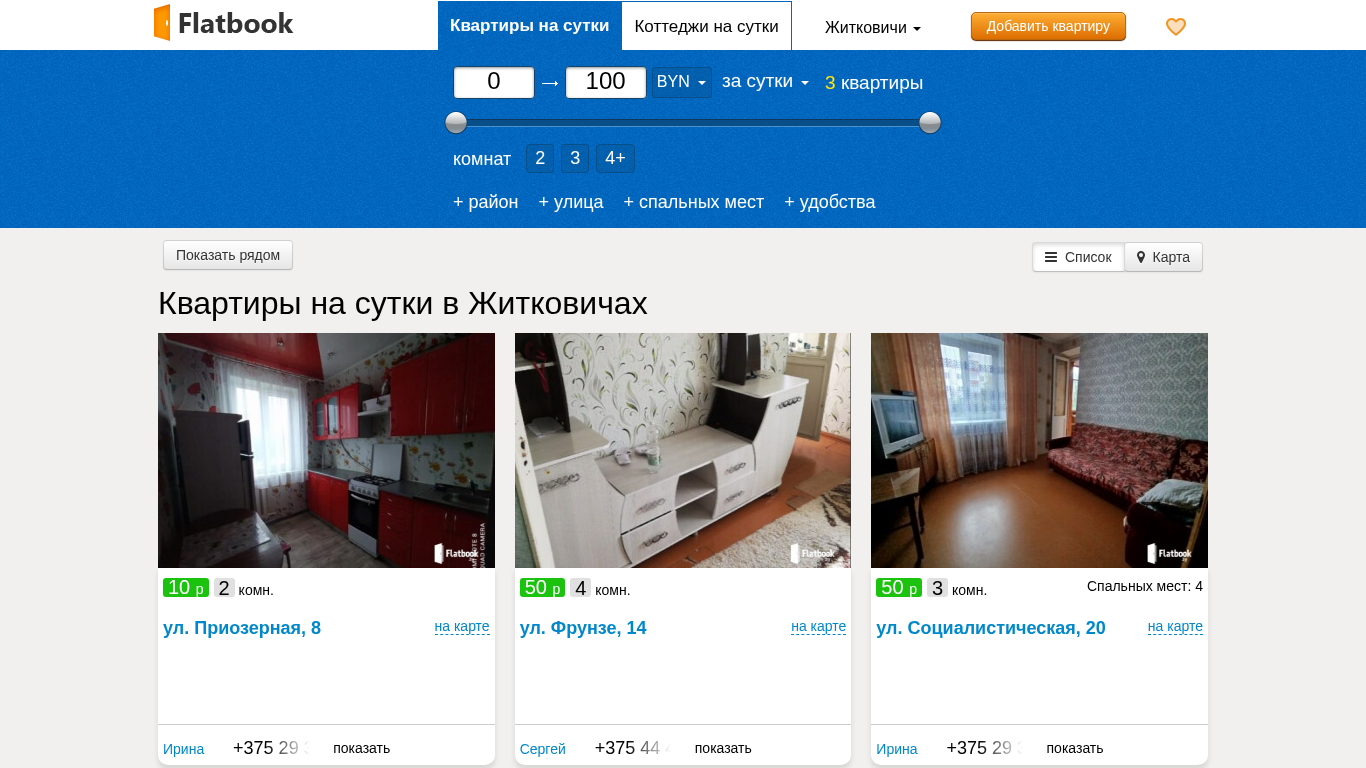Viewport: 1366px width, 768px height.
Task: Click the 50 р price on Фрунзе listing
Action: pos(543,588)
